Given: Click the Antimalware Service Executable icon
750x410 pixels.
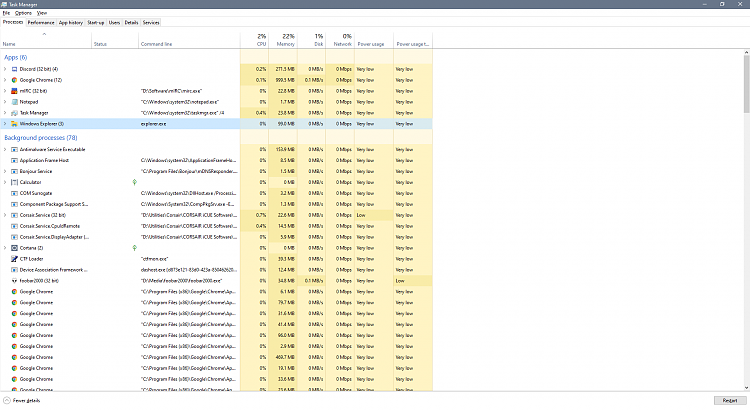Looking at the screenshot, I should coord(14,150).
